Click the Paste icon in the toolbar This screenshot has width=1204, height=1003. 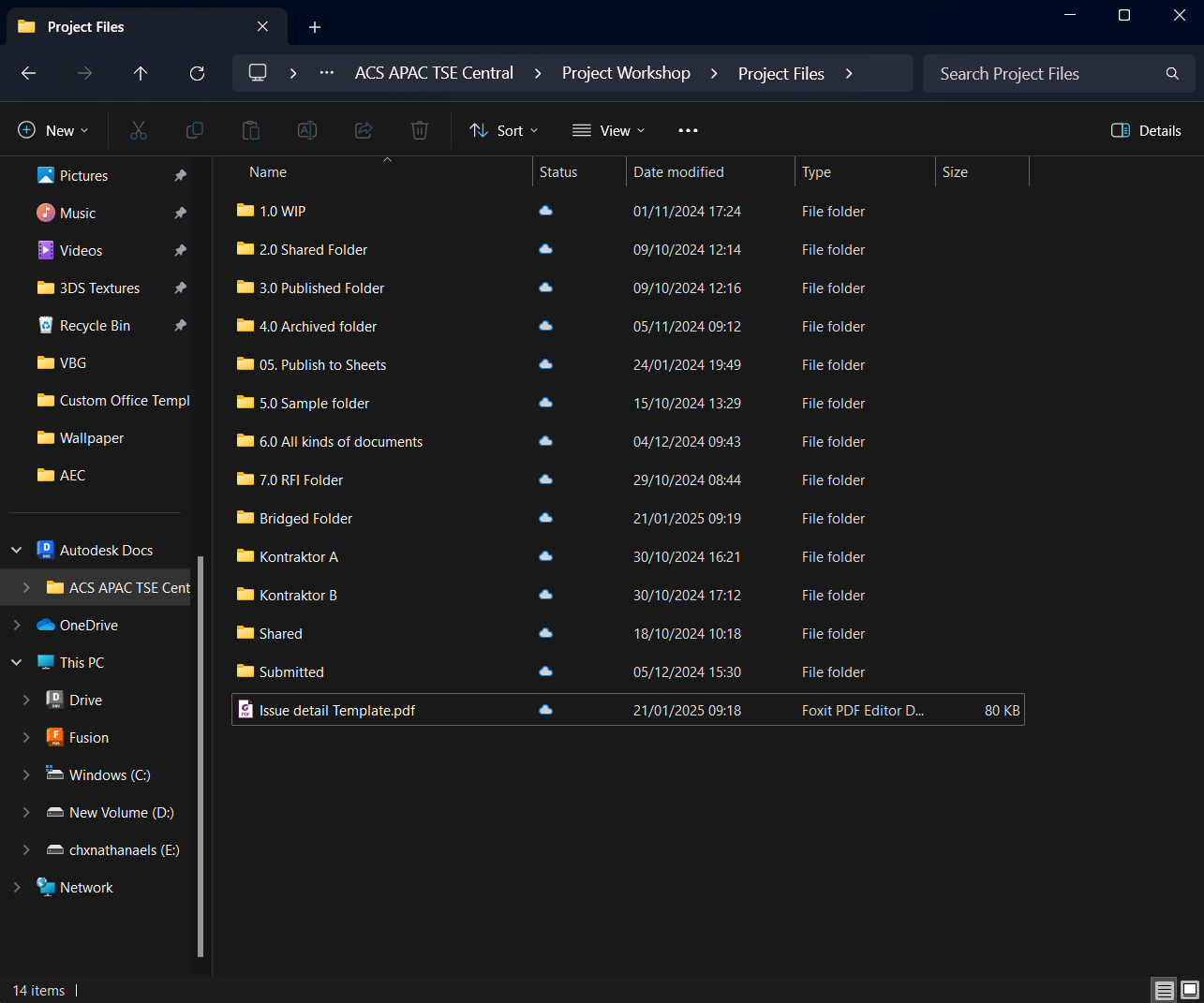[x=251, y=130]
